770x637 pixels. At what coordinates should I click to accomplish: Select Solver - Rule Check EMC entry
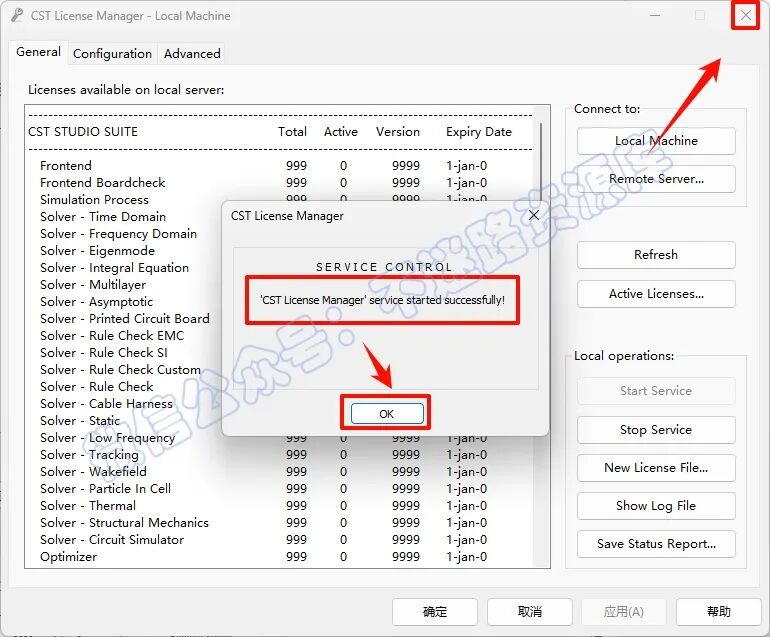[112, 336]
